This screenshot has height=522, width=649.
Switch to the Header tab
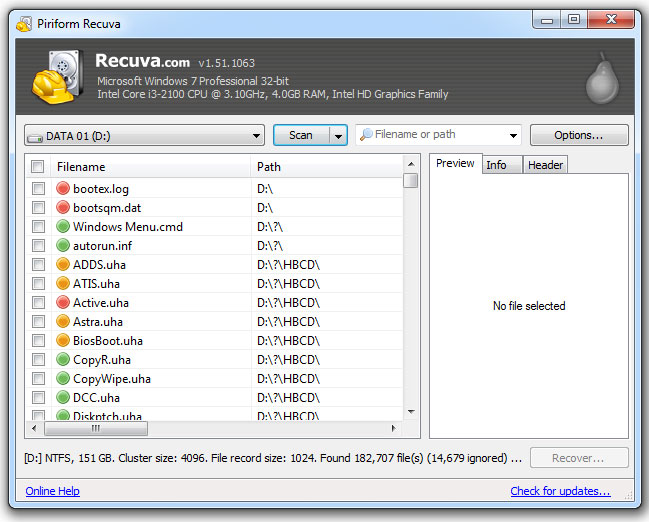point(545,165)
